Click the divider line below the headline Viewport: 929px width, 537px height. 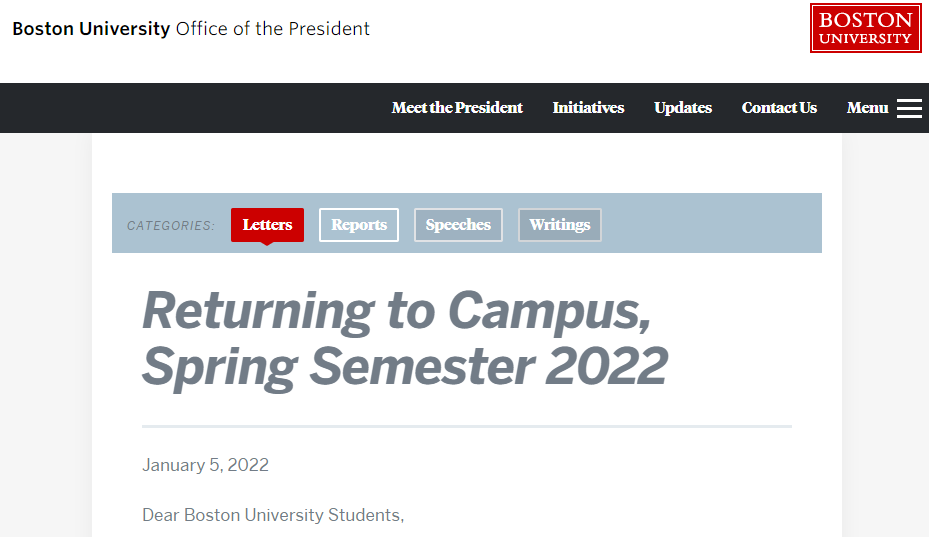[x=466, y=426]
